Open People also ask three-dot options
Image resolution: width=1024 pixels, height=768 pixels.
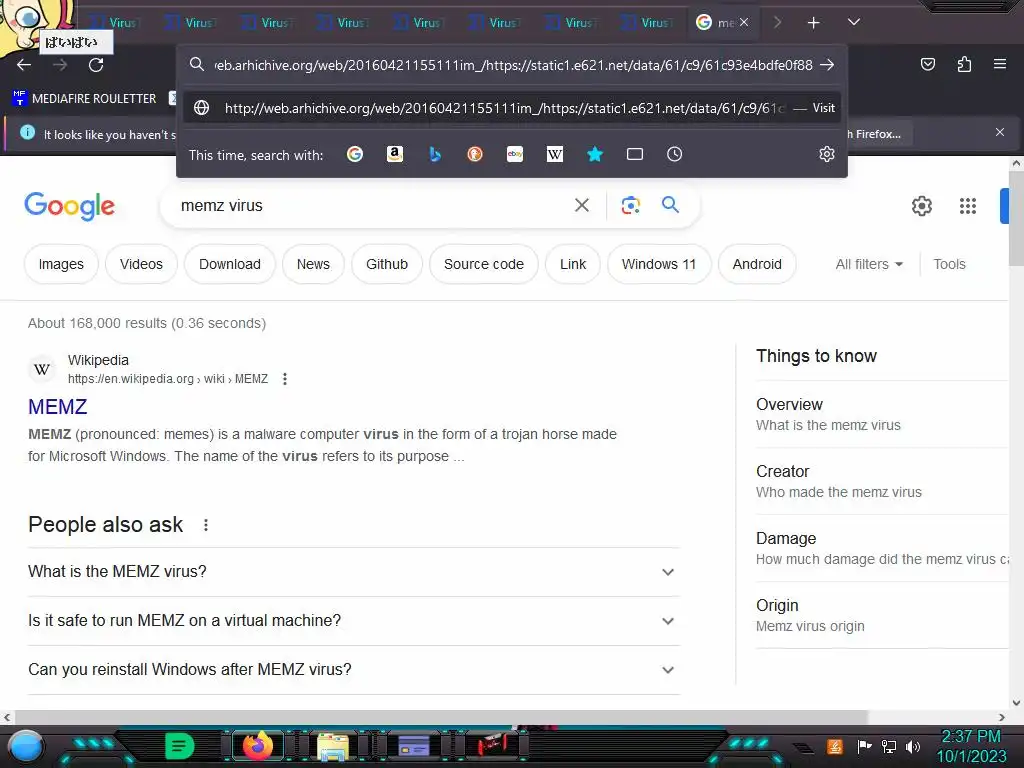click(206, 525)
